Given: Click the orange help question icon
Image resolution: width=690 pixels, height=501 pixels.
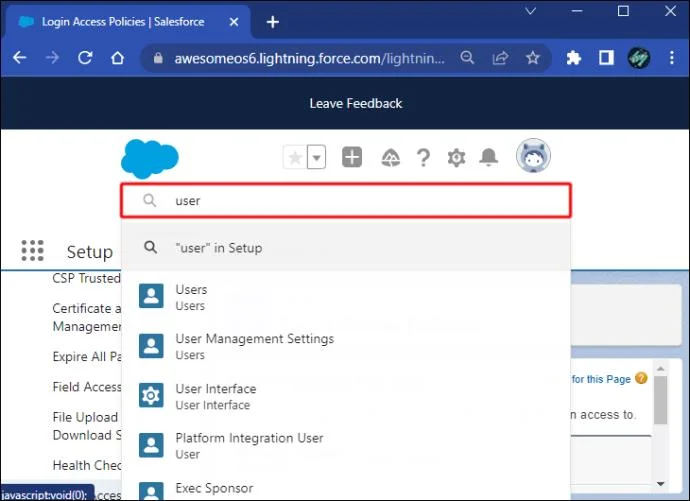Looking at the screenshot, I should pos(642,378).
